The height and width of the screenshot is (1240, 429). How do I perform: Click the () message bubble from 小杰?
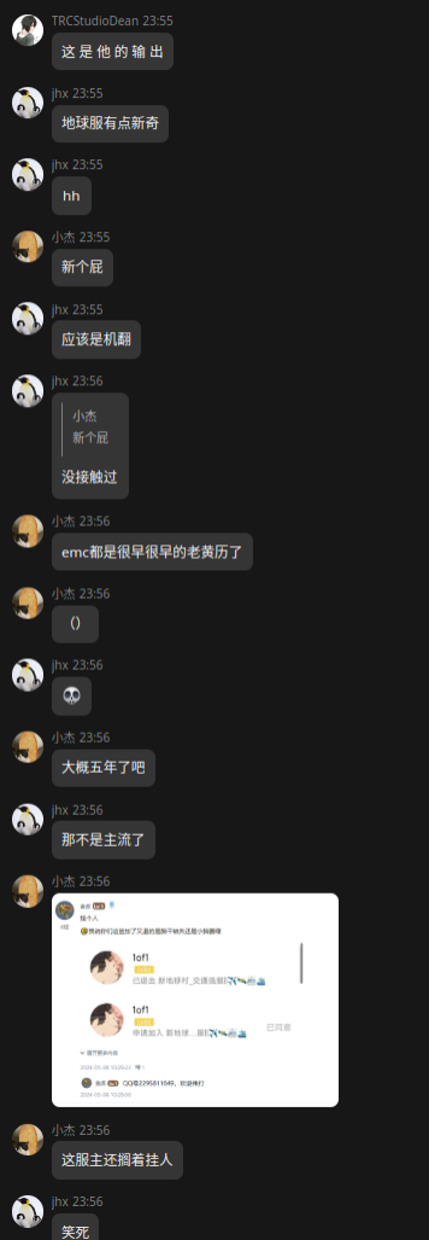pyautogui.click(x=75, y=624)
